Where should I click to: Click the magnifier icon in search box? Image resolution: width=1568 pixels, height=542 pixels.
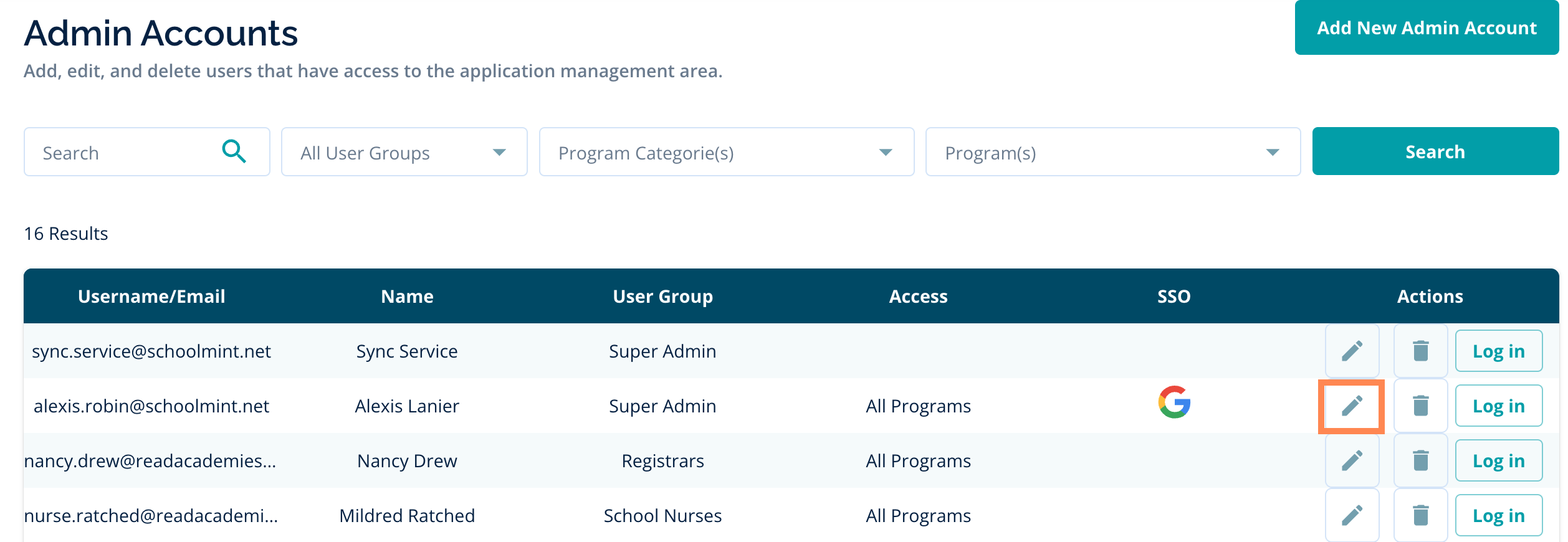[234, 151]
